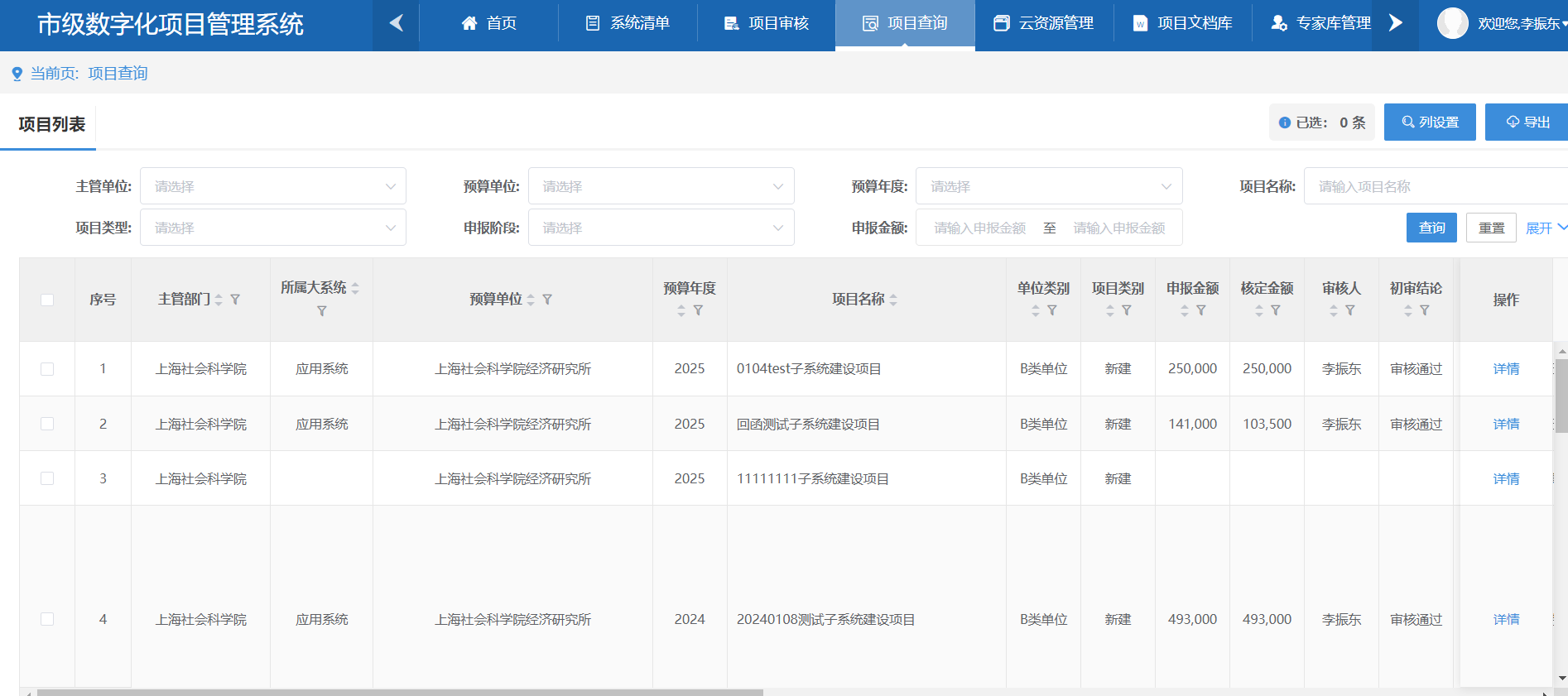Click the second 申报金额 maximum input
The image size is (1568, 696).
tap(1119, 228)
